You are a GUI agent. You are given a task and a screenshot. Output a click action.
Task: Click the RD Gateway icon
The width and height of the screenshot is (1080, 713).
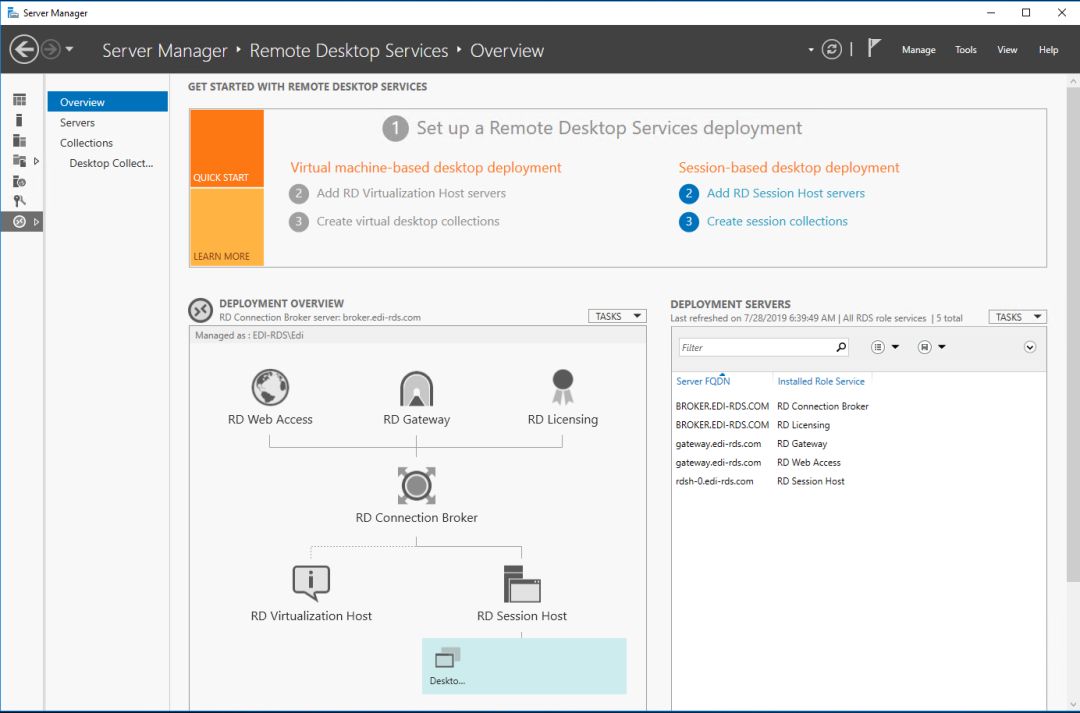[416, 389]
